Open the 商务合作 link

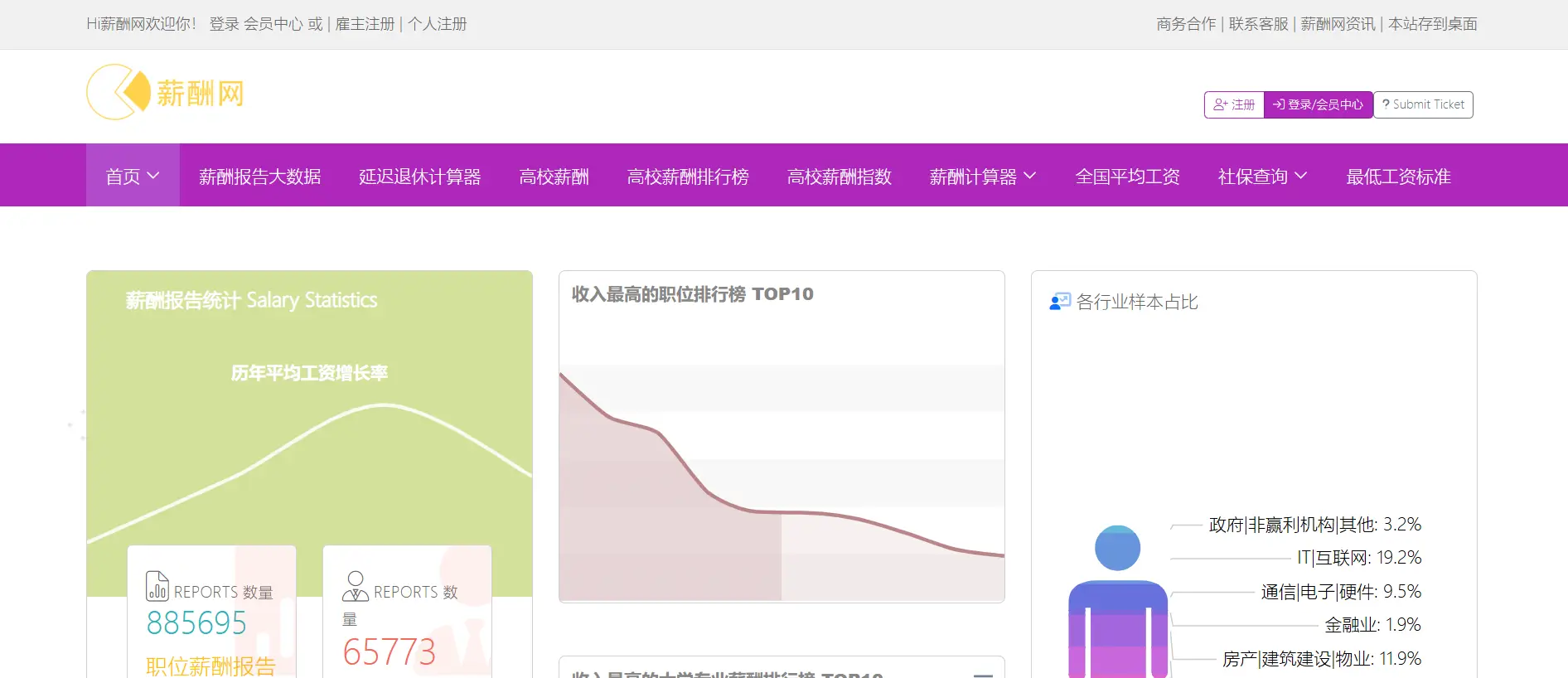1186,24
